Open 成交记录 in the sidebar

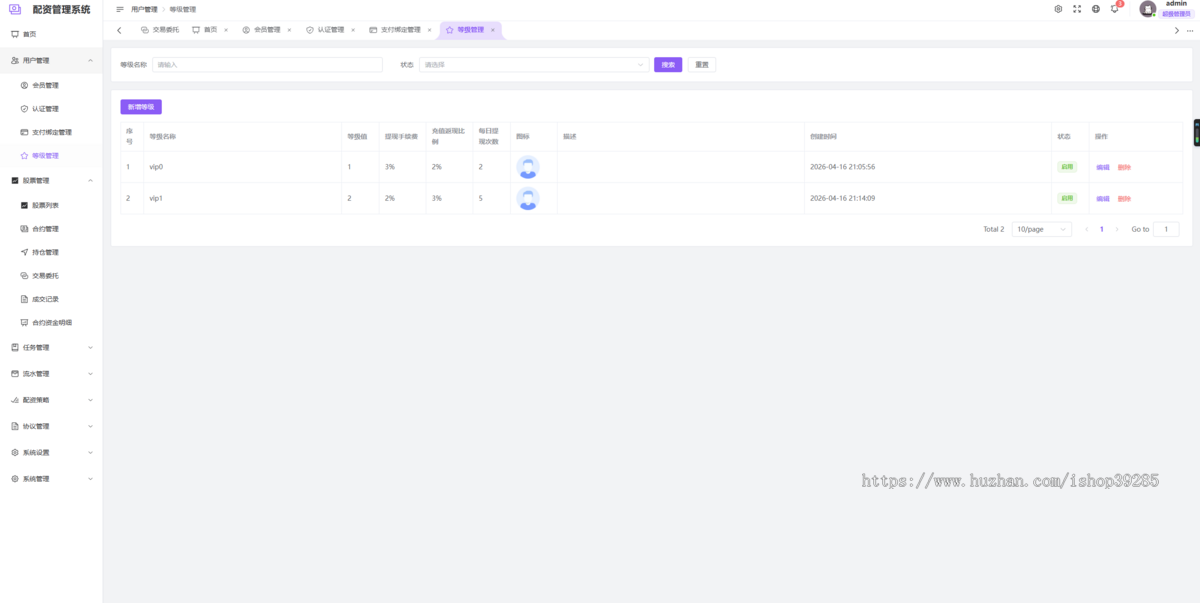(45, 299)
